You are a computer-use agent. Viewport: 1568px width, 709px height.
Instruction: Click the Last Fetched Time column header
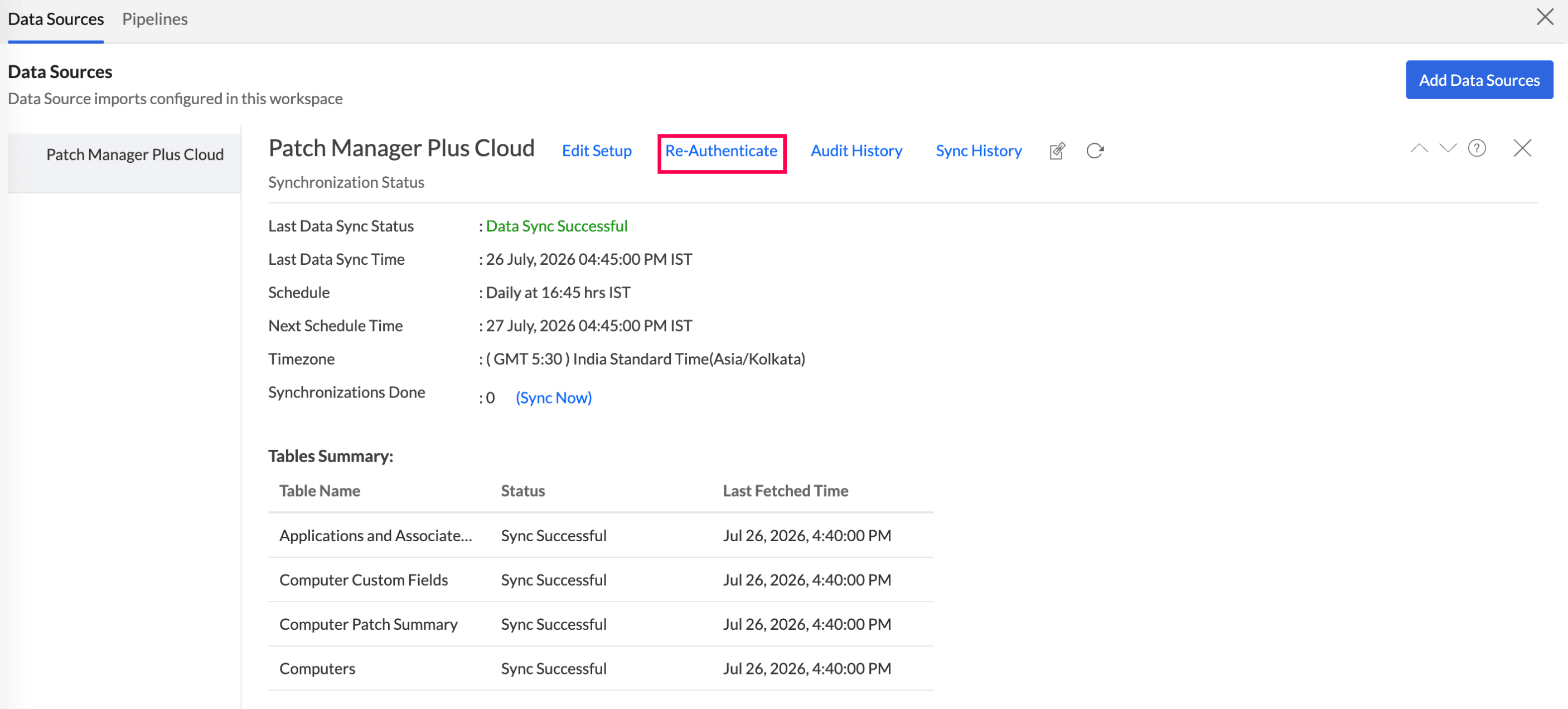[x=785, y=491]
